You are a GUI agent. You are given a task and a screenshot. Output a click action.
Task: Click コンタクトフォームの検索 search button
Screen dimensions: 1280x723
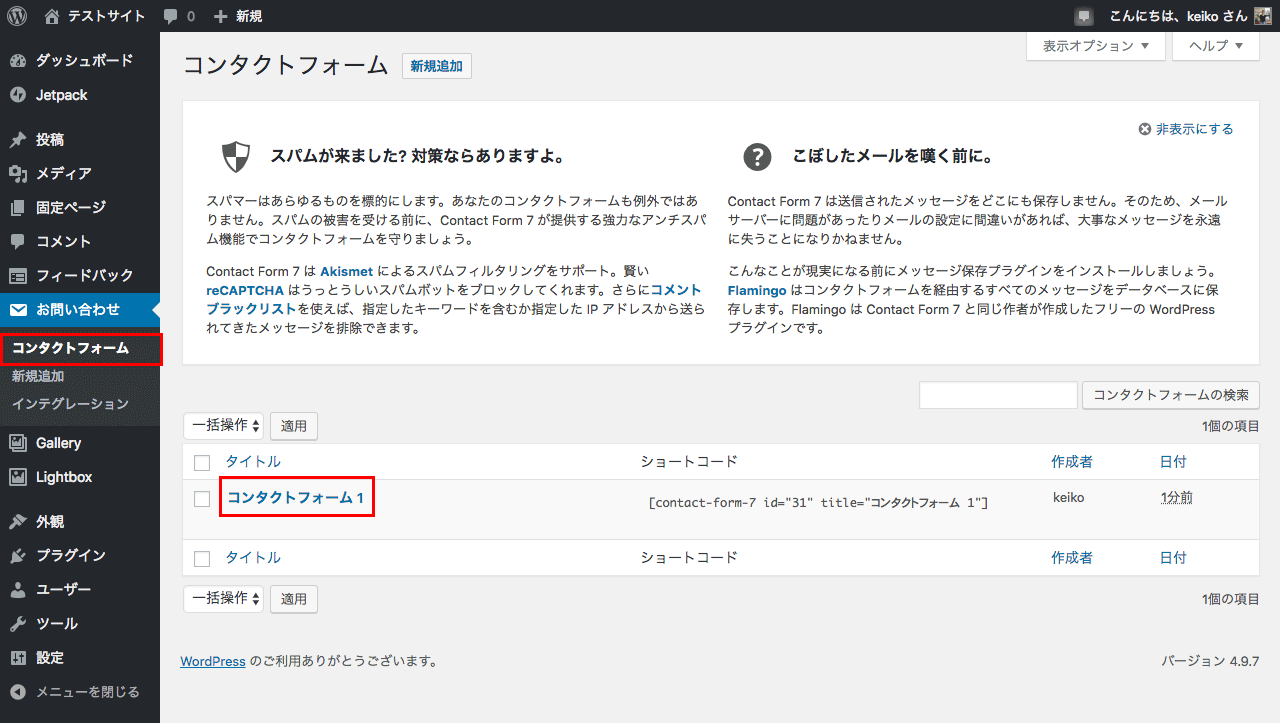1171,395
